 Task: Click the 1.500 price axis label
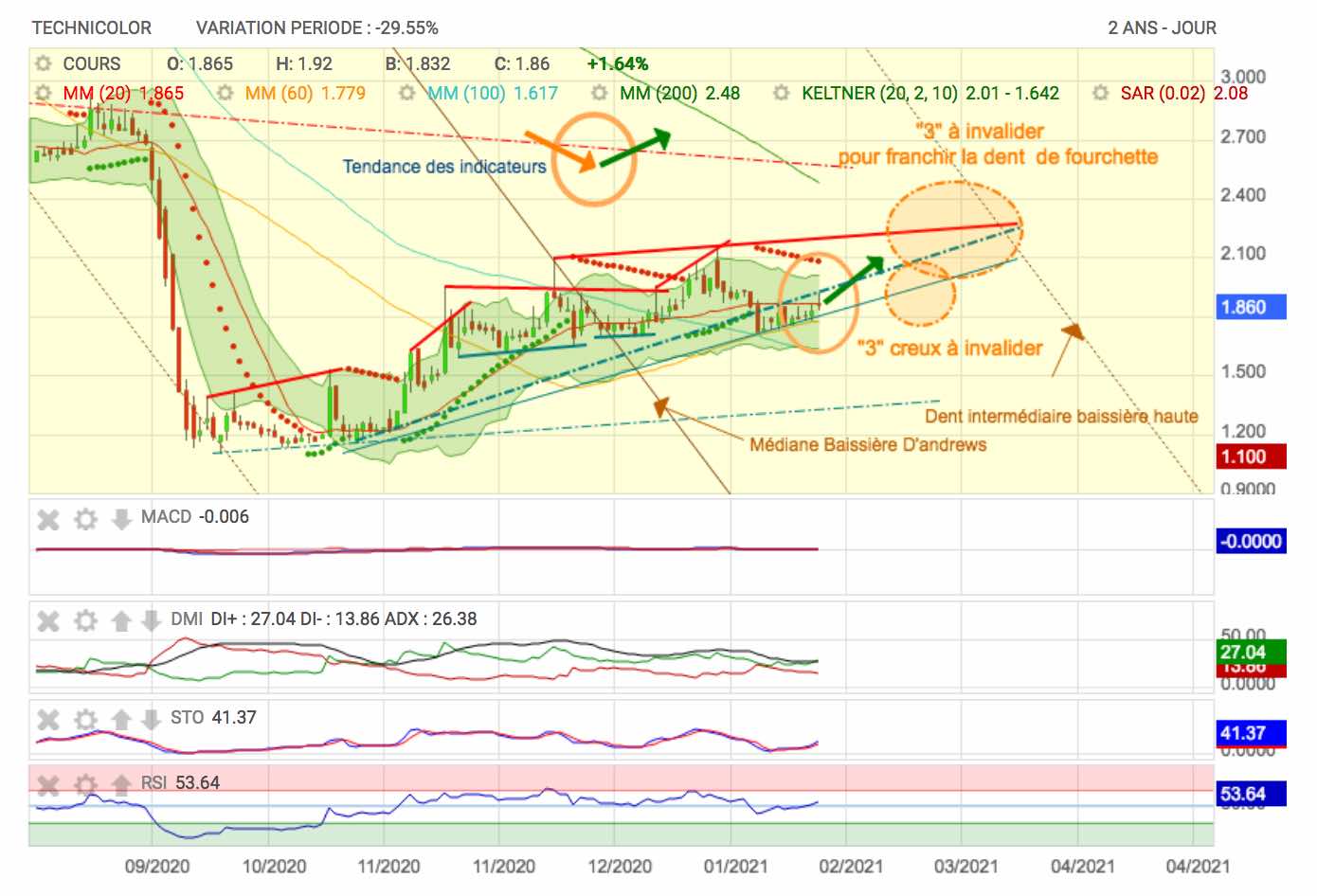(x=1243, y=372)
